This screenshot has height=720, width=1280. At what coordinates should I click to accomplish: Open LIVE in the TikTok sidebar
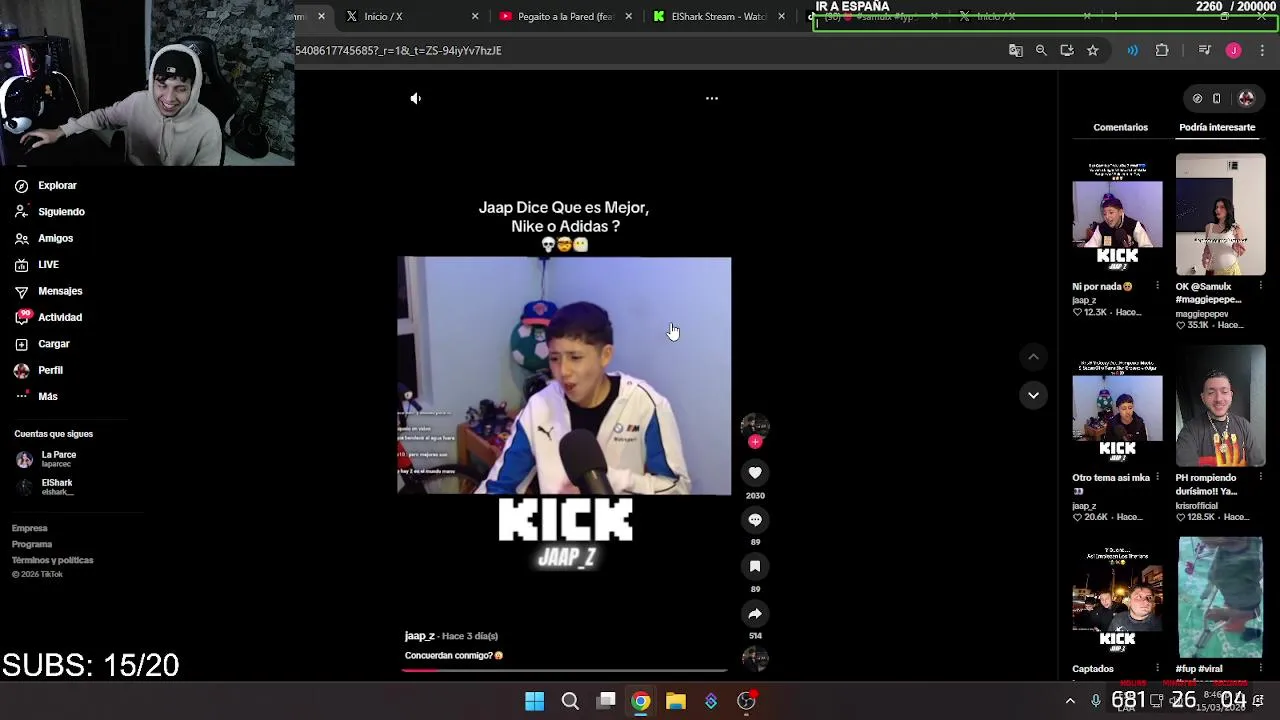[37, 264]
